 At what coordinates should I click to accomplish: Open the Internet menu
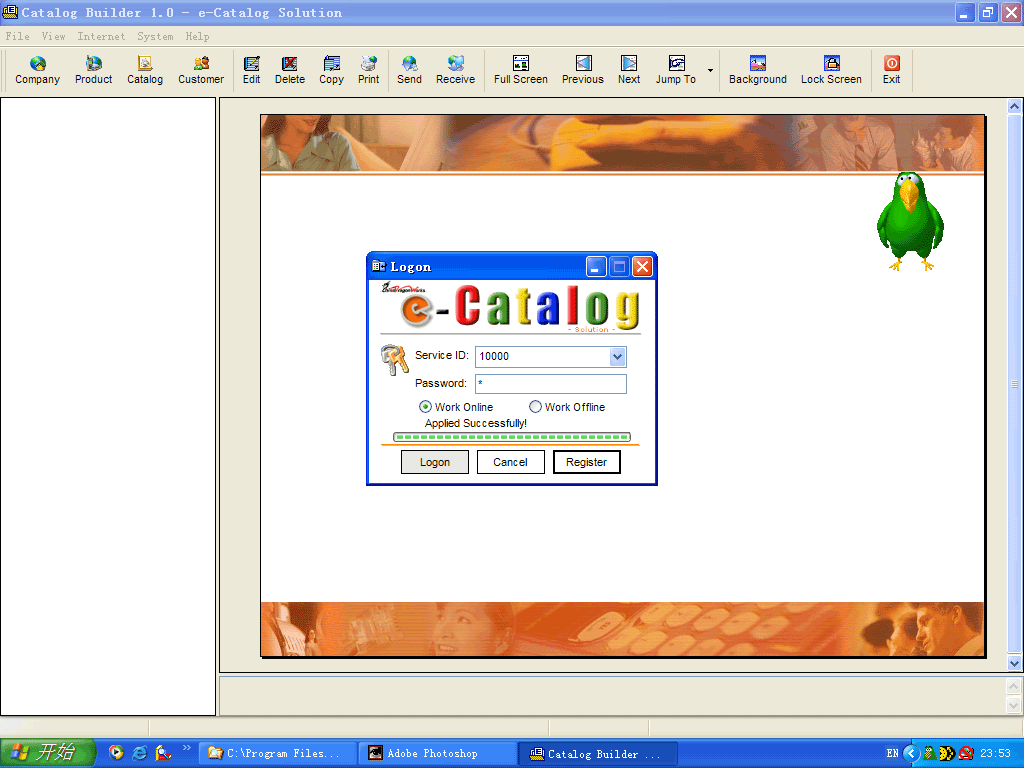pyautogui.click(x=101, y=37)
